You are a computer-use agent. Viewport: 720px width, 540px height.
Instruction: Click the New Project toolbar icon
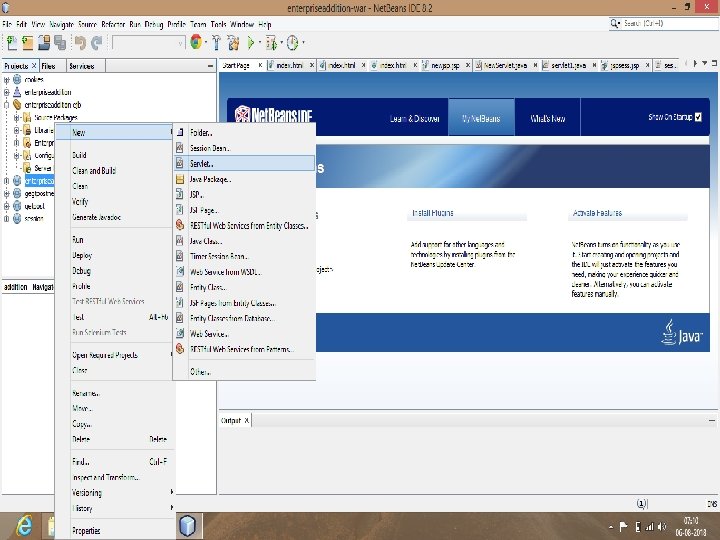point(28,43)
